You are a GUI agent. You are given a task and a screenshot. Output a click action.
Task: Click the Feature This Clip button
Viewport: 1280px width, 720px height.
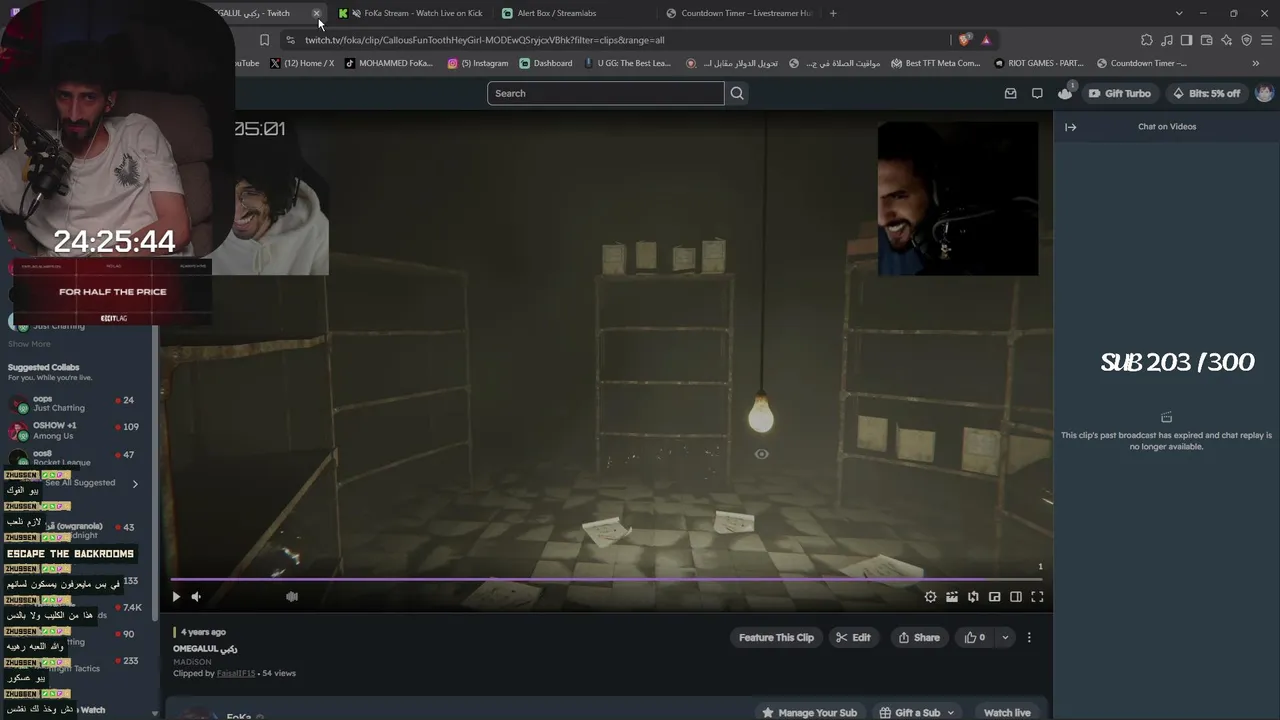[776, 638]
